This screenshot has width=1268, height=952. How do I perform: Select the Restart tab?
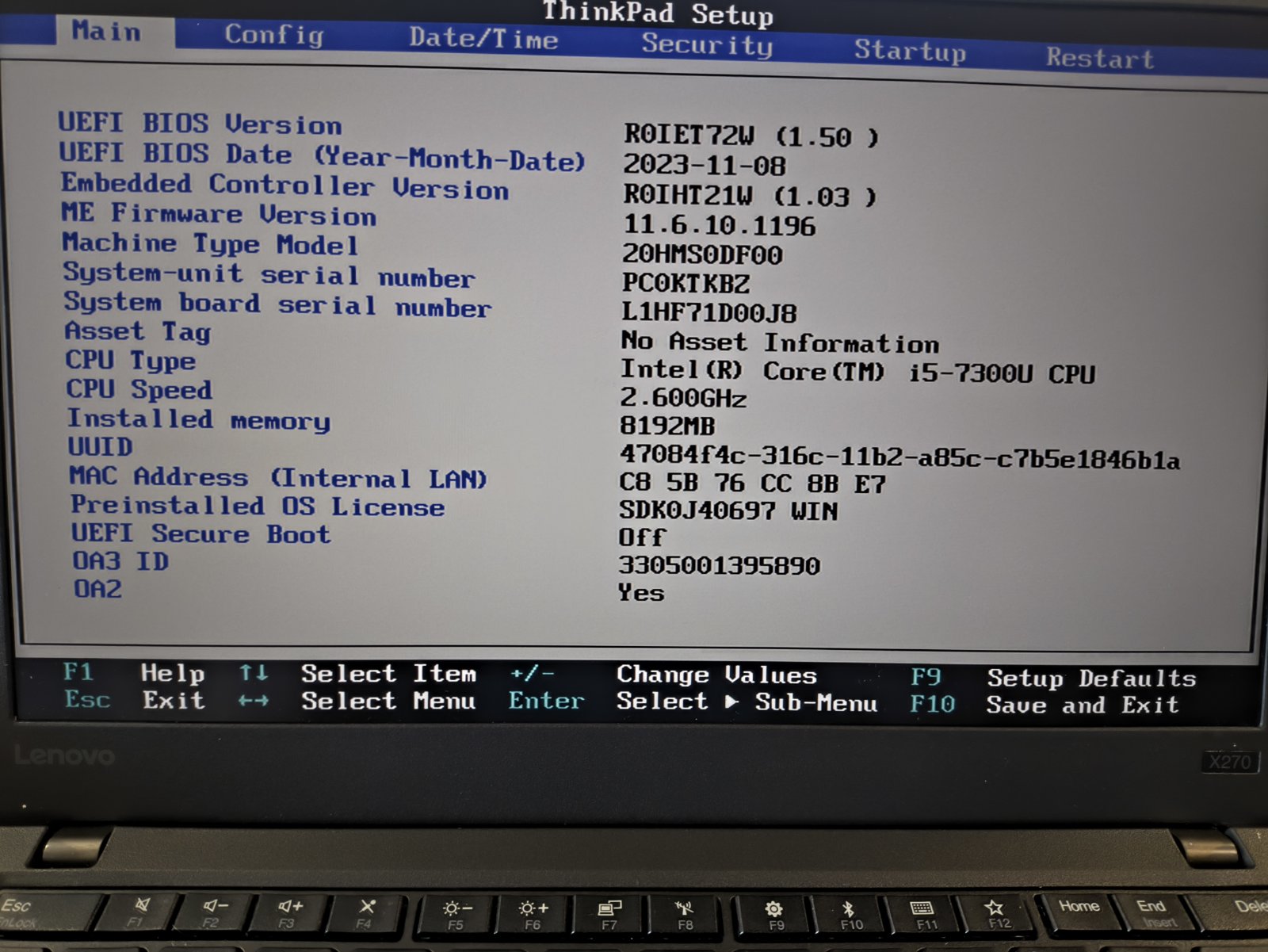[x=1100, y=57]
